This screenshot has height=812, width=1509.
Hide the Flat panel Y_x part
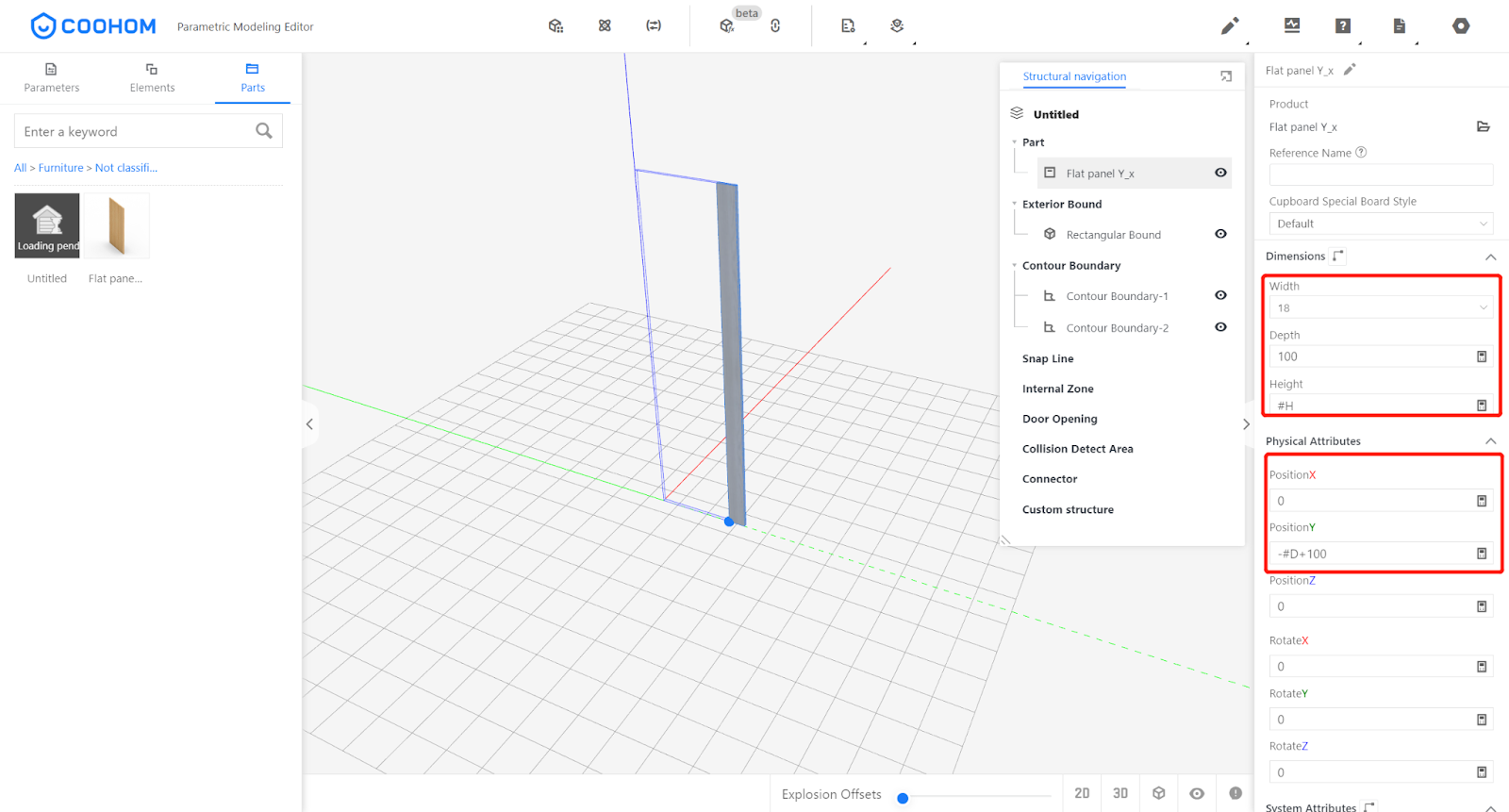(1220, 173)
